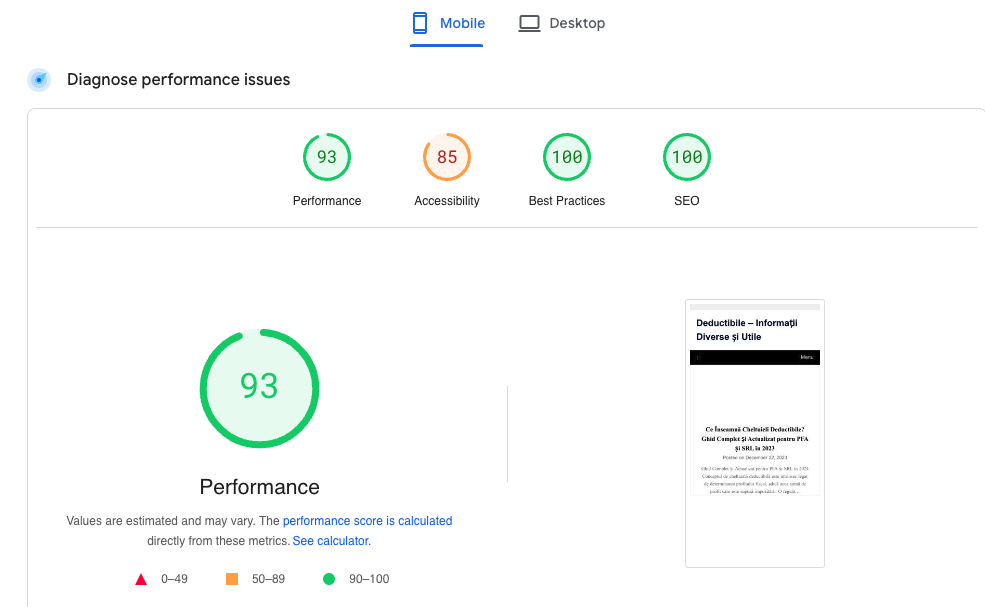Switch to the Mobile tab label

[462, 23]
